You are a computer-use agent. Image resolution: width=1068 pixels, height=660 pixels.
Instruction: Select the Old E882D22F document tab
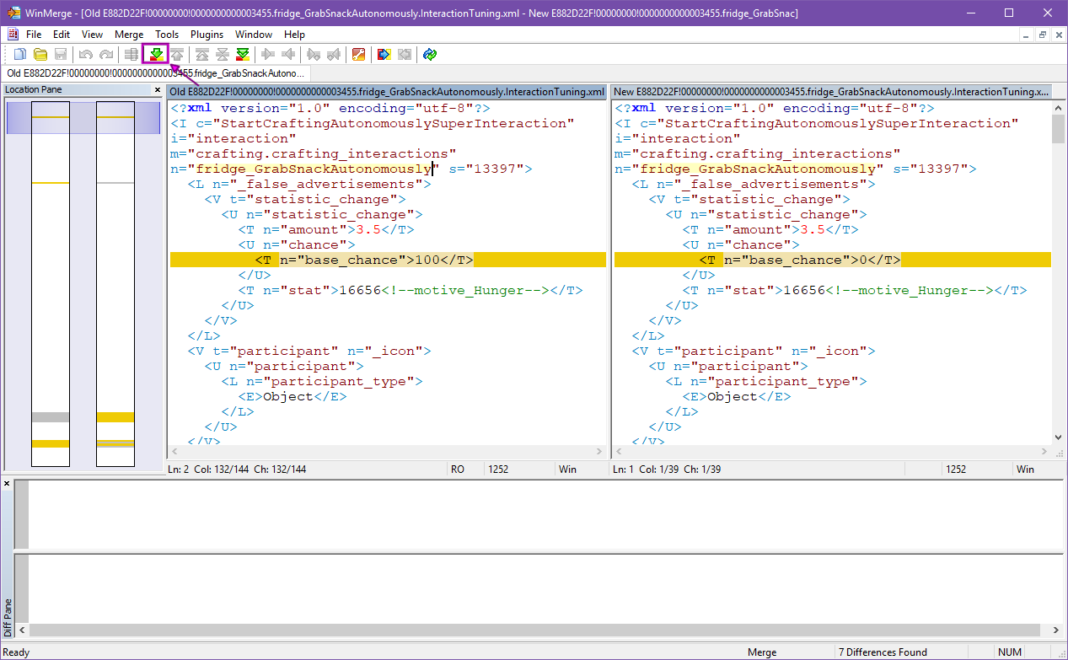[155, 73]
